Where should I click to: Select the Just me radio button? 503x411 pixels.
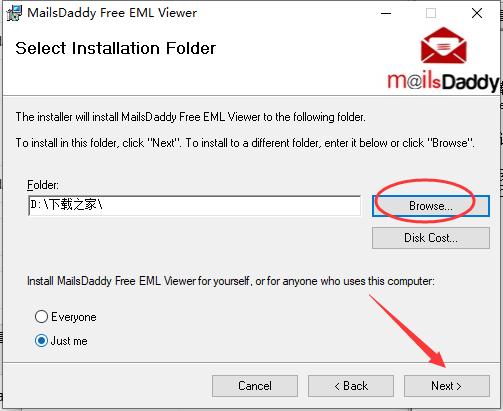tap(41, 341)
